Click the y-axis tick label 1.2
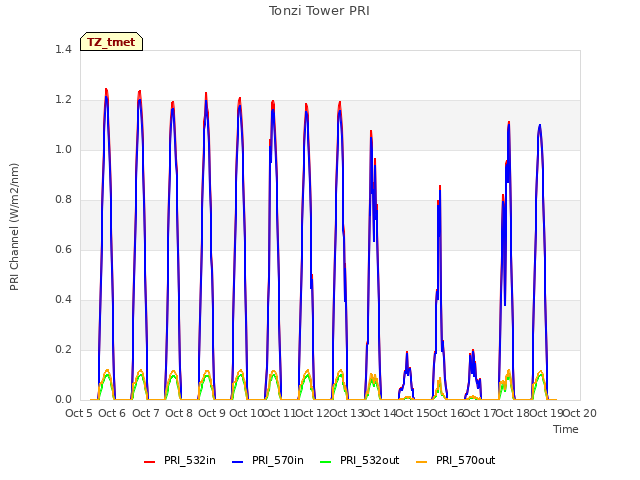 (x=63, y=100)
